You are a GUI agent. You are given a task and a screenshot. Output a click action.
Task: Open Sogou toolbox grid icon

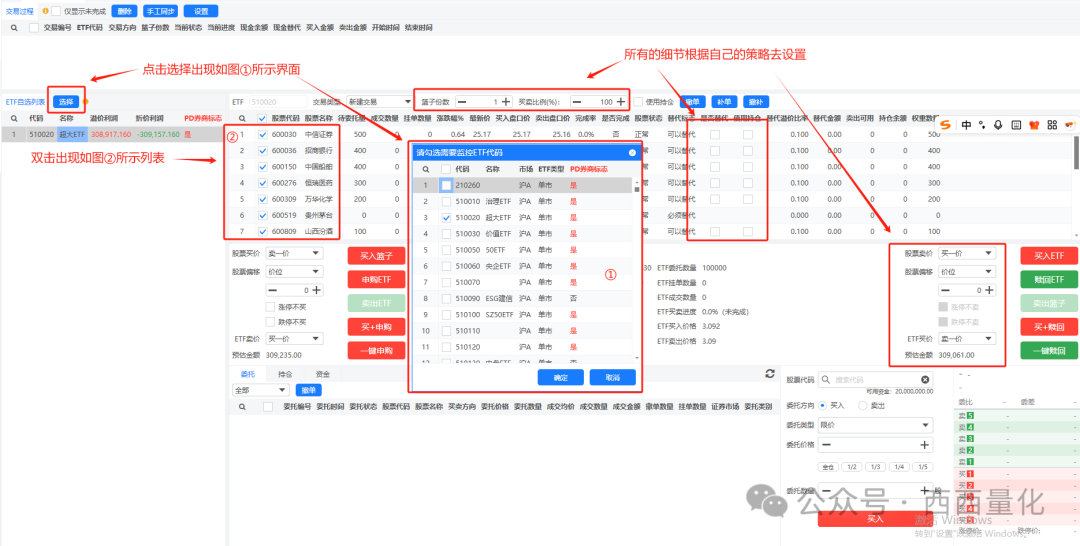(x=1052, y=125)
